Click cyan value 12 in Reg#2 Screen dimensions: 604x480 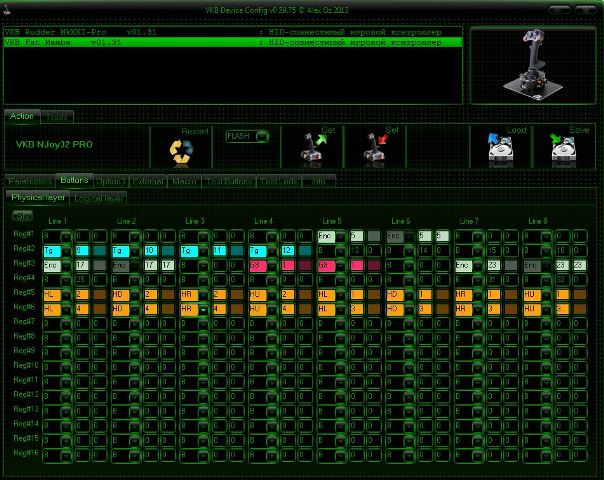click(288, 251)
